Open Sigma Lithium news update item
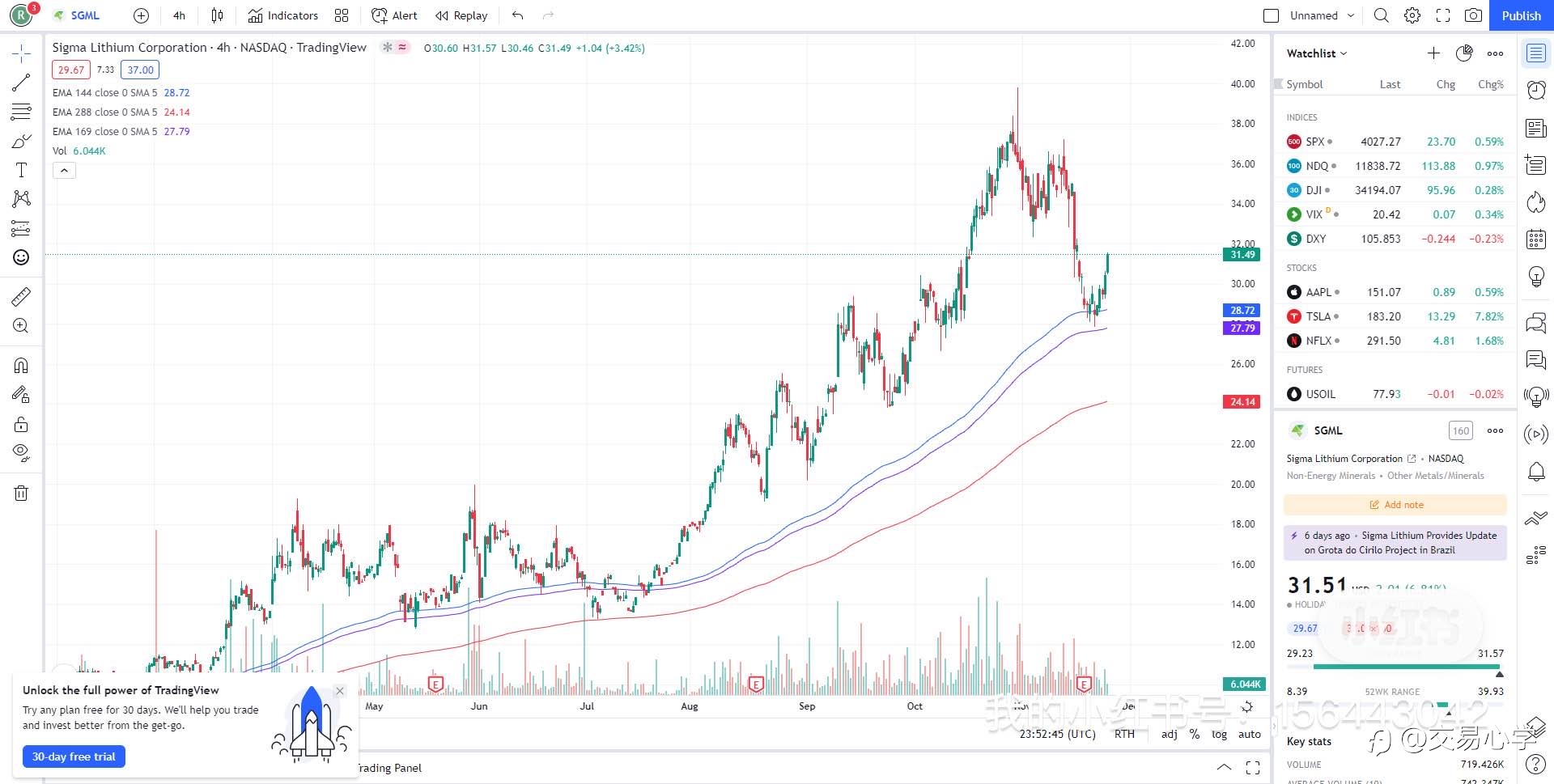The height and width of the screenshot is (784, 1554). click(1395, 543)
